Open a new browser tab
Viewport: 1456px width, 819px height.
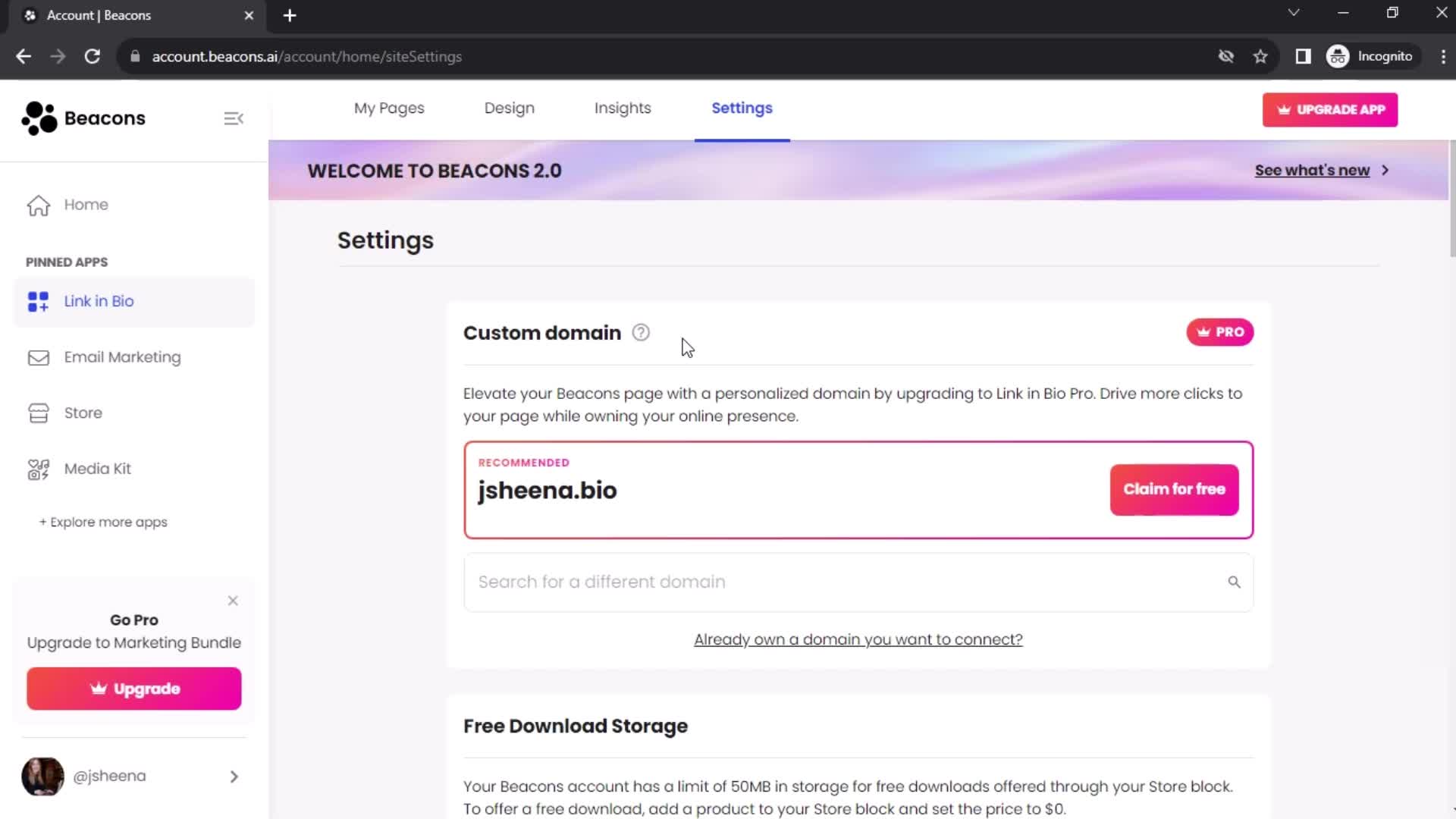(x=290, y=15)
